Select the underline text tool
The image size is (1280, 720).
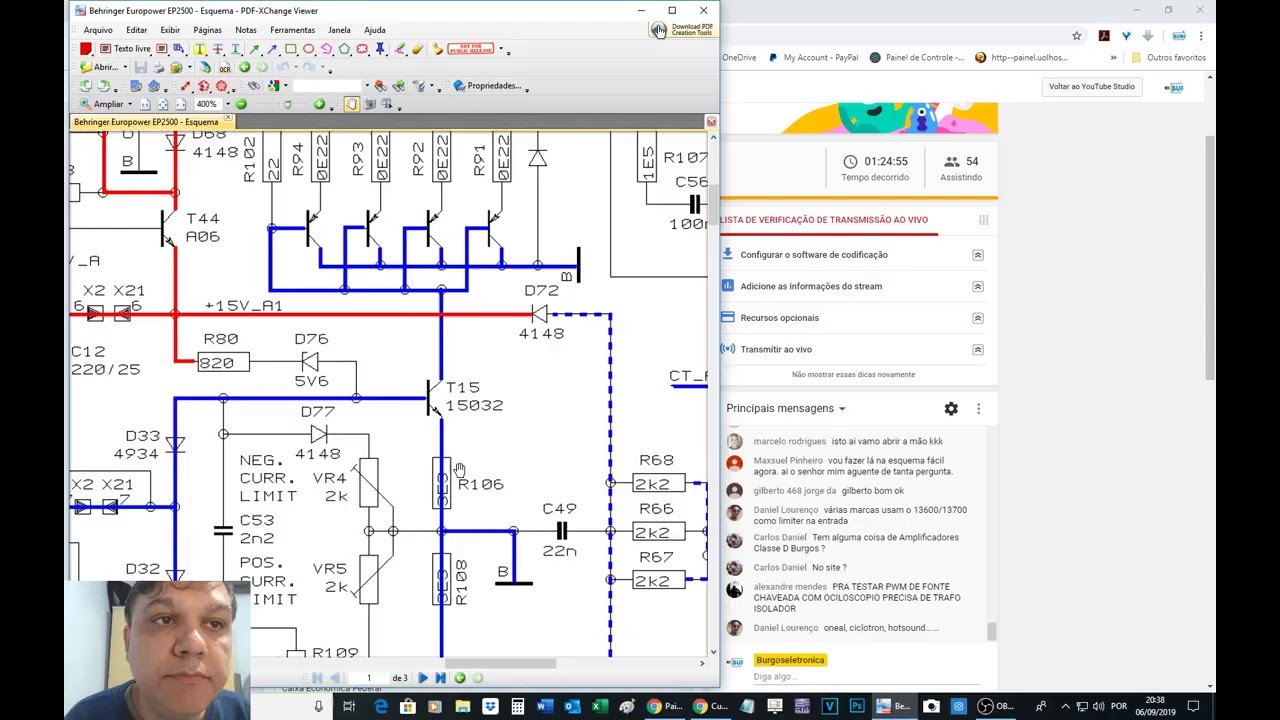click(236, 49)
